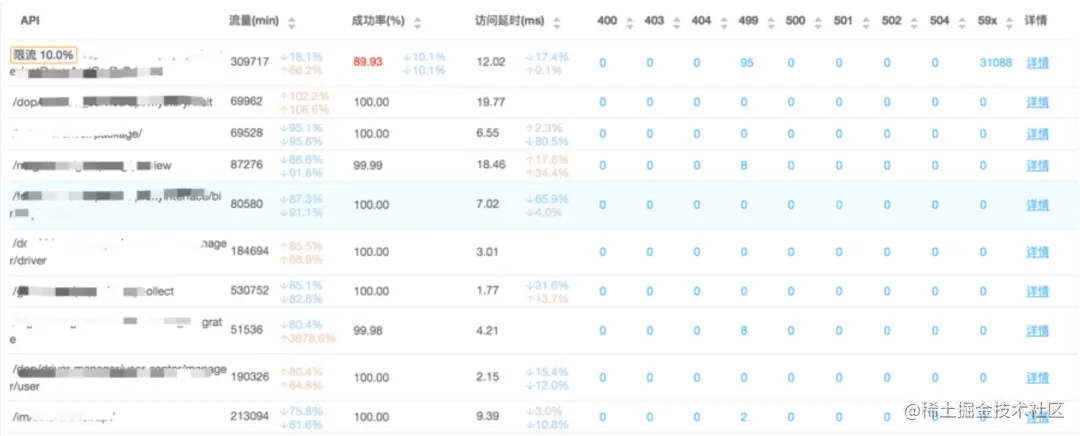1080x436 pixels.
Task: Open 详情 for the 309717 traffic row
Action: pyautogui.click(x=1037, y=63)
